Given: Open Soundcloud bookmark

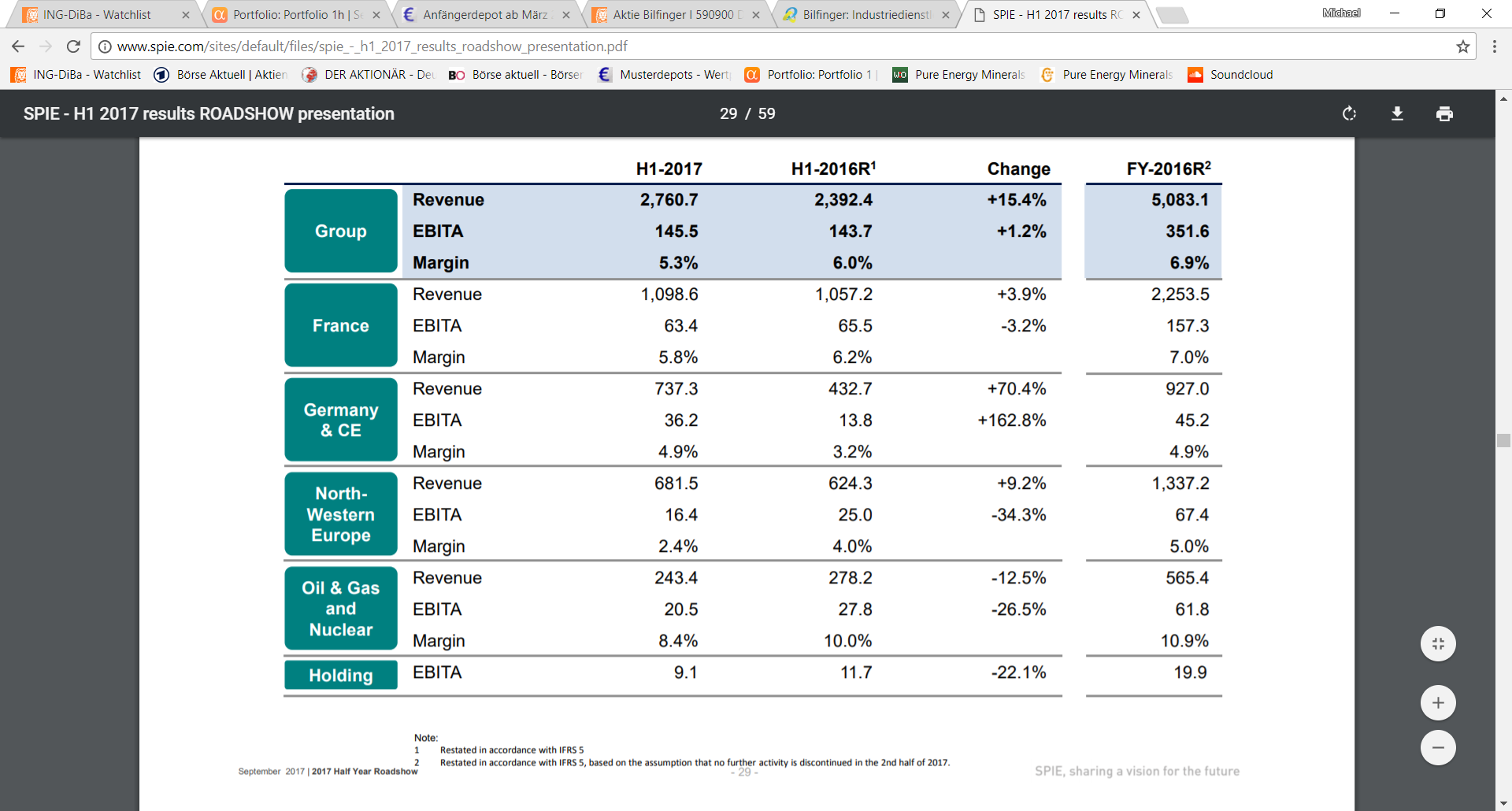Looking at the screenshot, I should click(1230, 75).
